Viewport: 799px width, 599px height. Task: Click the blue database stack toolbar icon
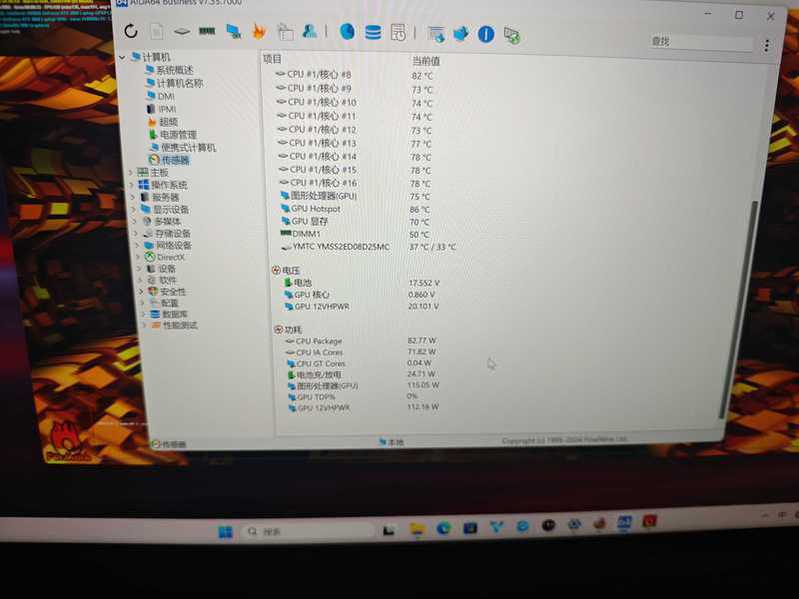pos(373,33)
